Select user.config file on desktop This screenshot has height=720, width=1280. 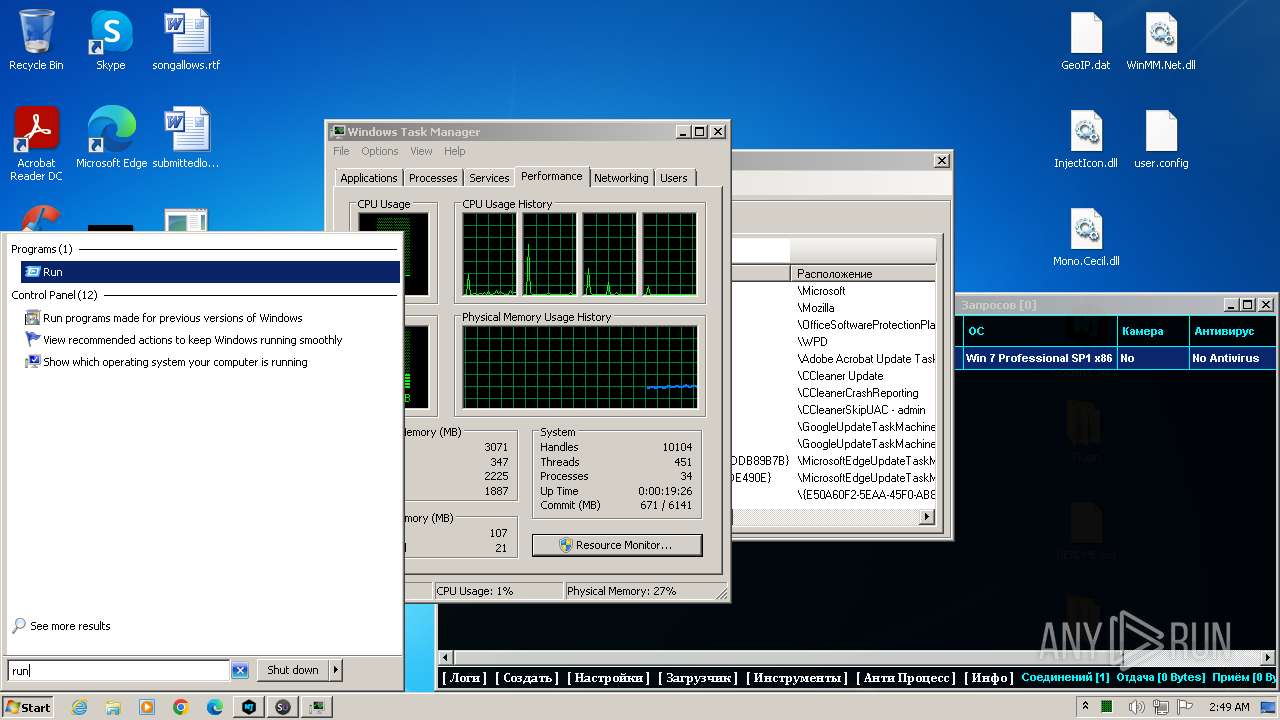[x=1161, y=138]
